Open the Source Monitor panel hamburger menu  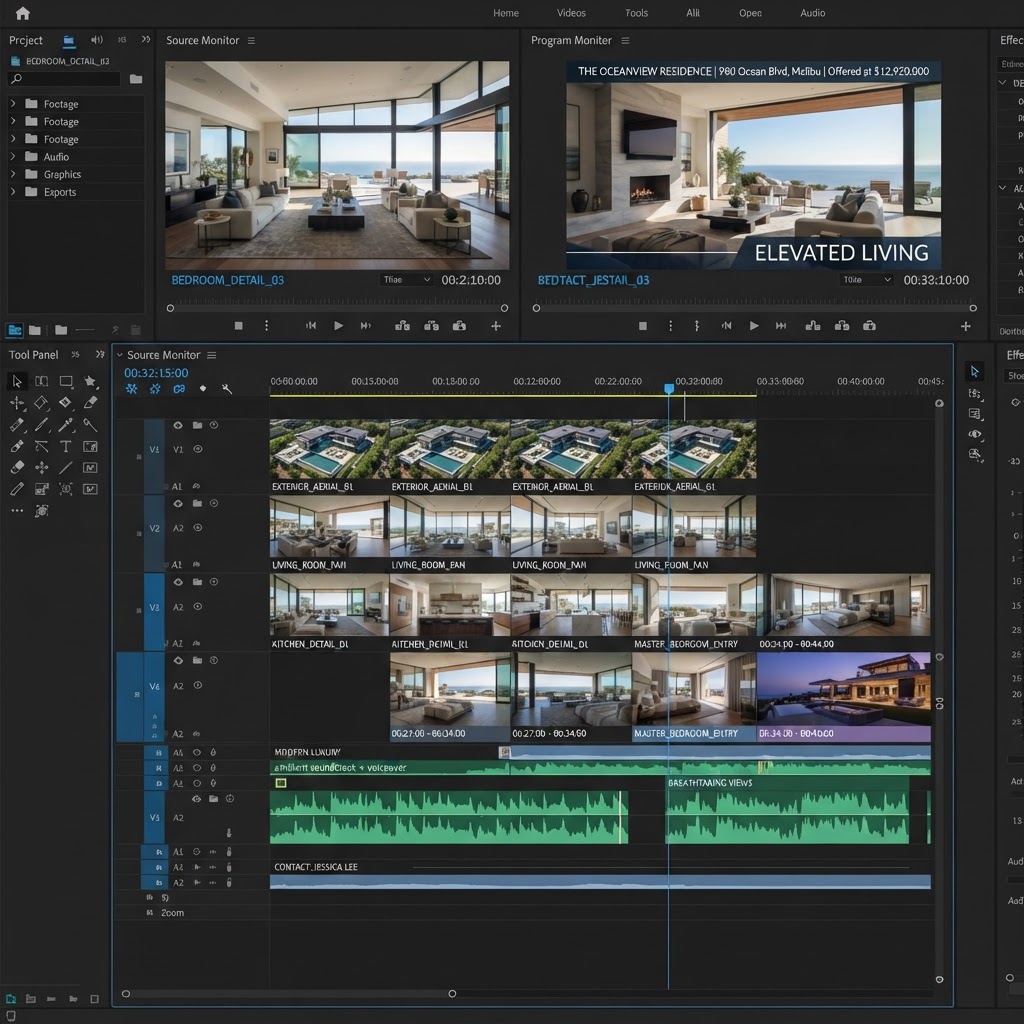point(251,40)
